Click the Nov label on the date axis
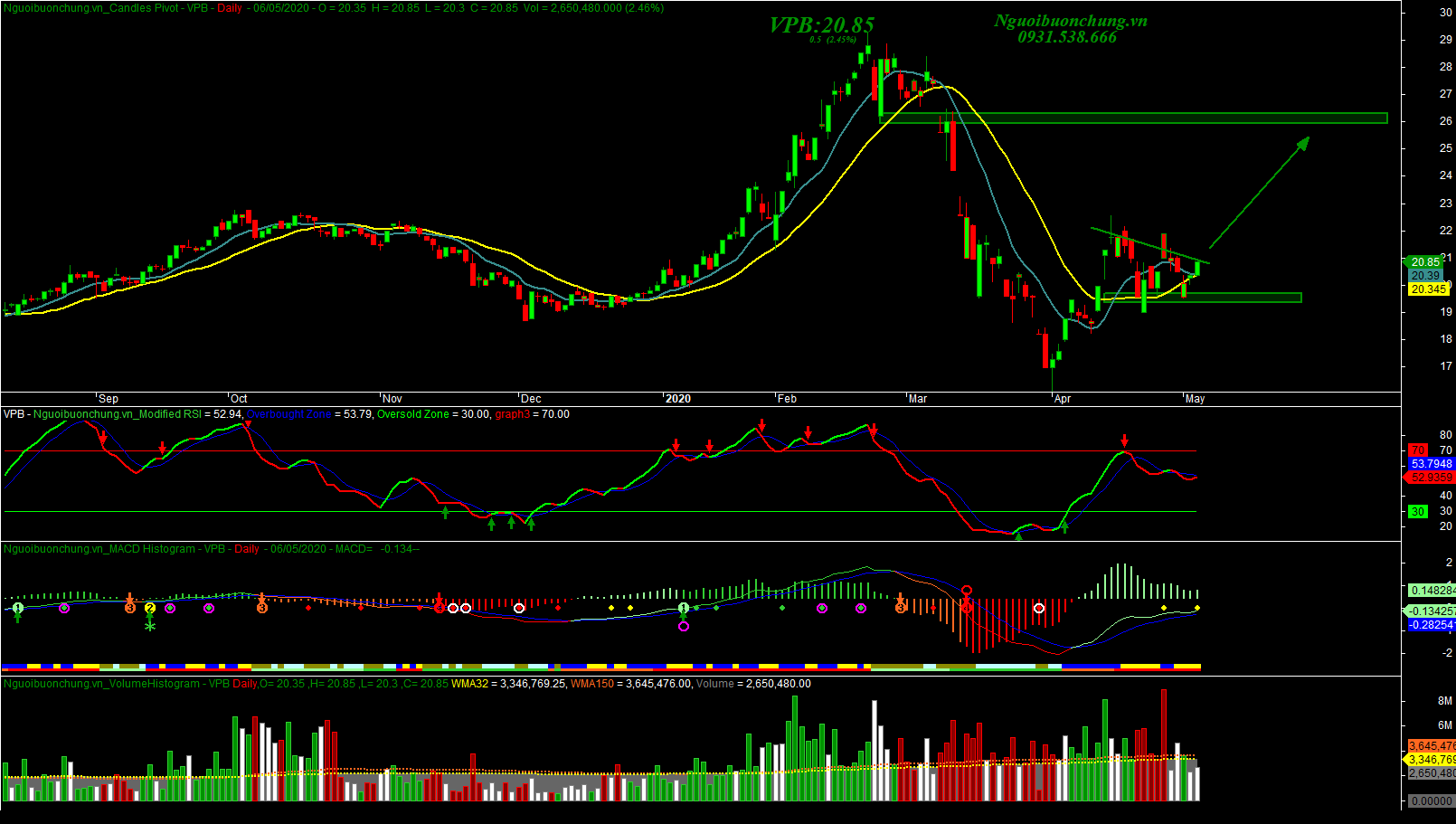This screenshot has width=1456, height=824. tap(392, 399)
